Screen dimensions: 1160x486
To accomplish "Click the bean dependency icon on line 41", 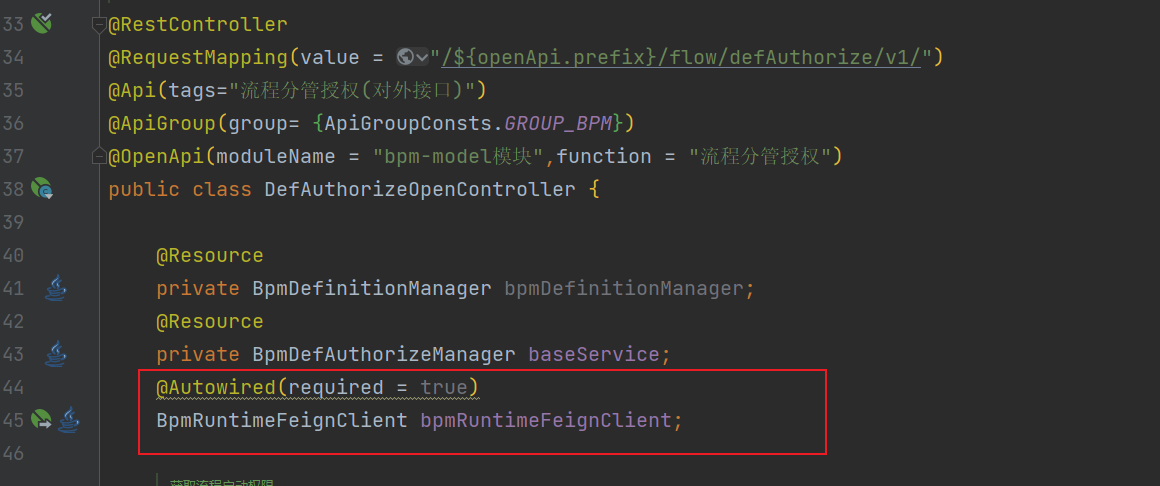I will coord(56,289).
